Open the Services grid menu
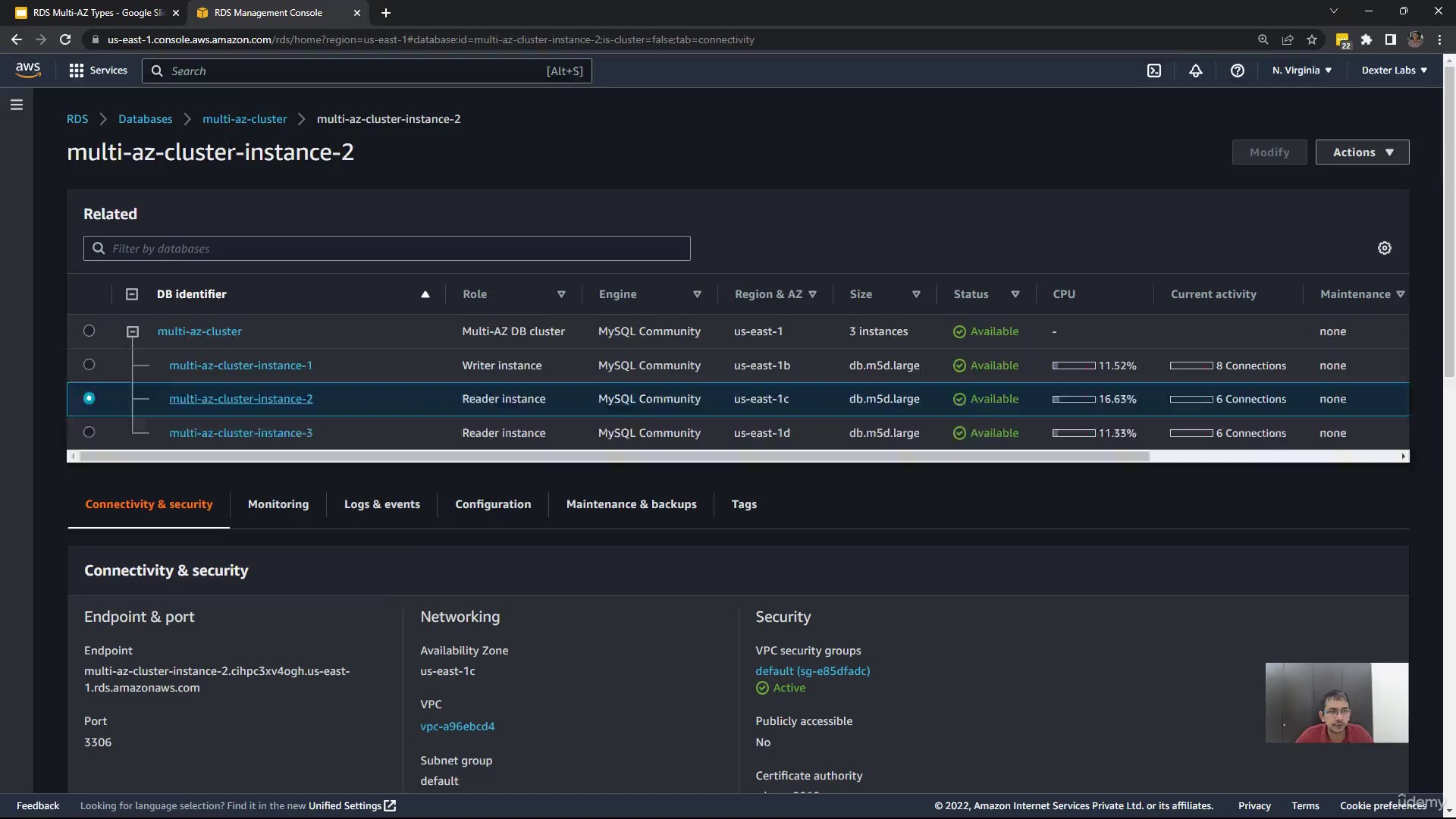1456x819 pixels. point(98,71)
